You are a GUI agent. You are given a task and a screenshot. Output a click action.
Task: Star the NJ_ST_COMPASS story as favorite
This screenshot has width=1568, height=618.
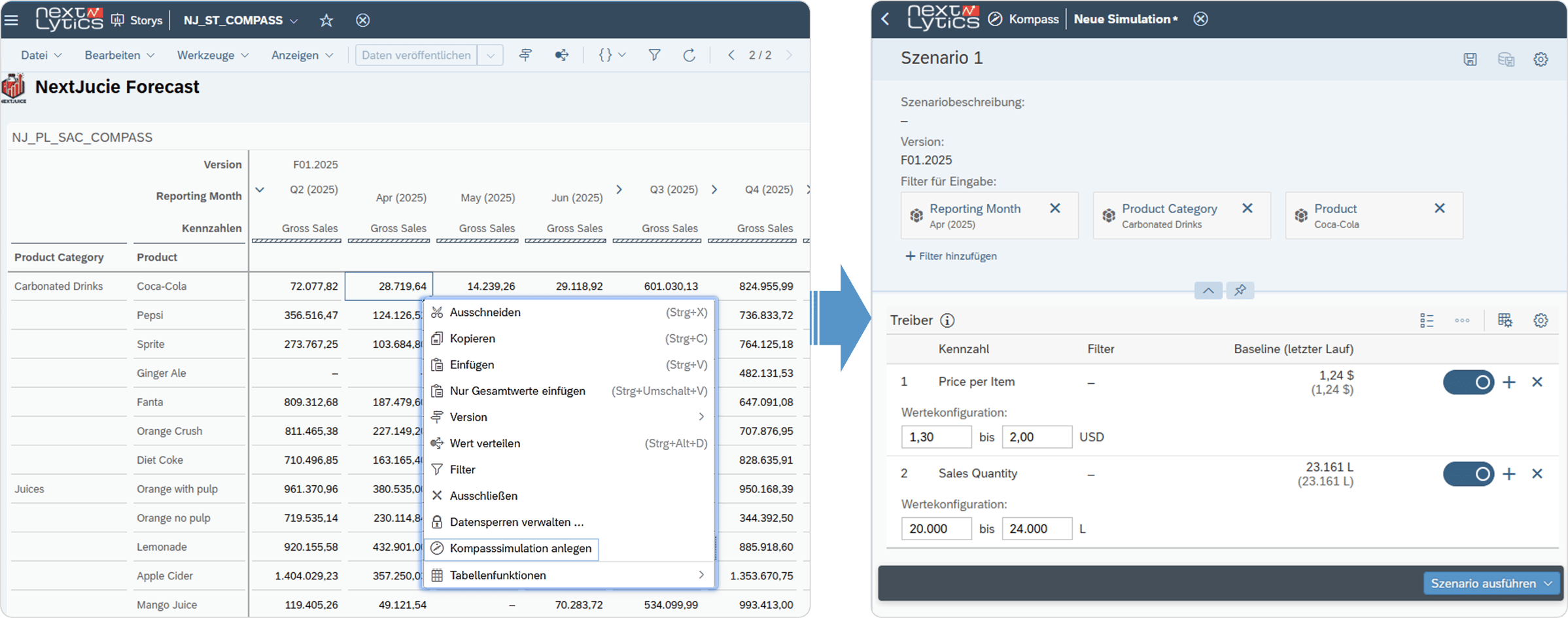(x=325, y=20)
